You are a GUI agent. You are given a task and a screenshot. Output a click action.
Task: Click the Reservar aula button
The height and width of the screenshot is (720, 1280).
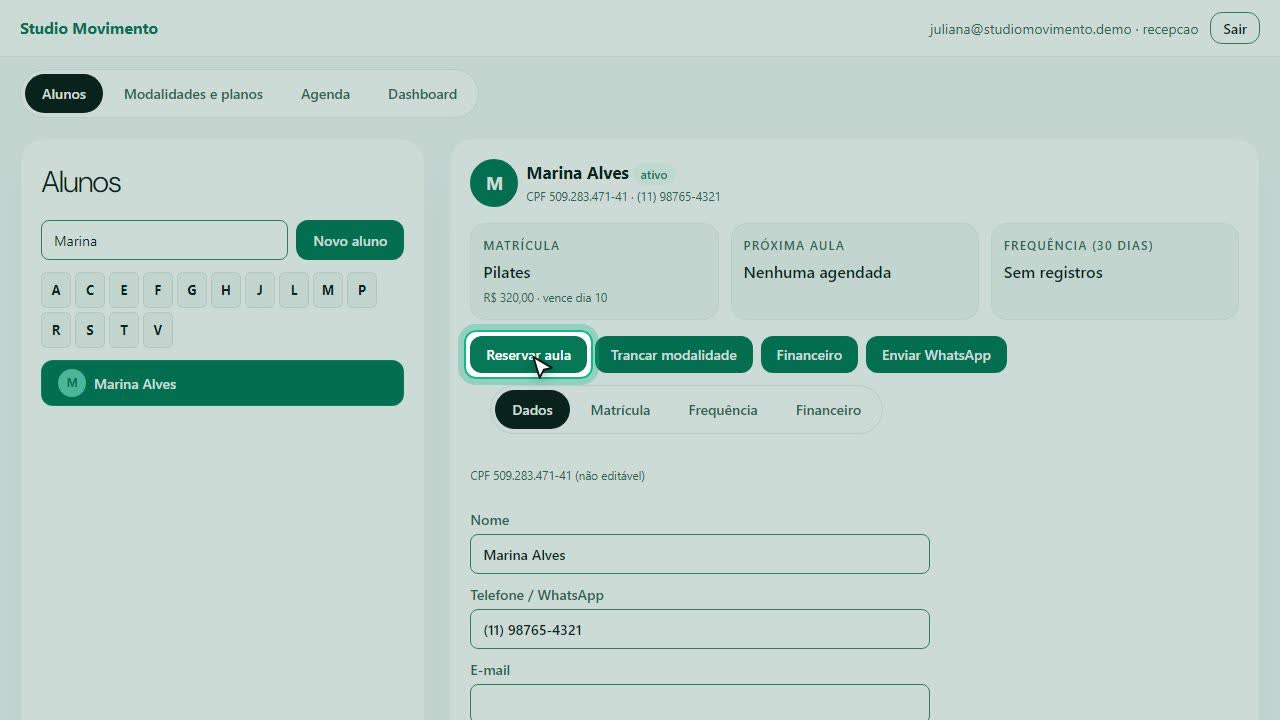click(529, 355)
